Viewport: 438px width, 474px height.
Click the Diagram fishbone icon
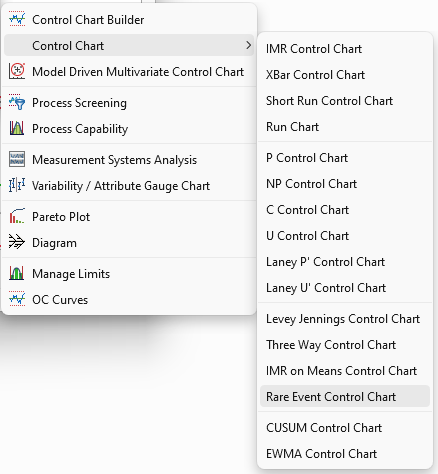point(17,242)
